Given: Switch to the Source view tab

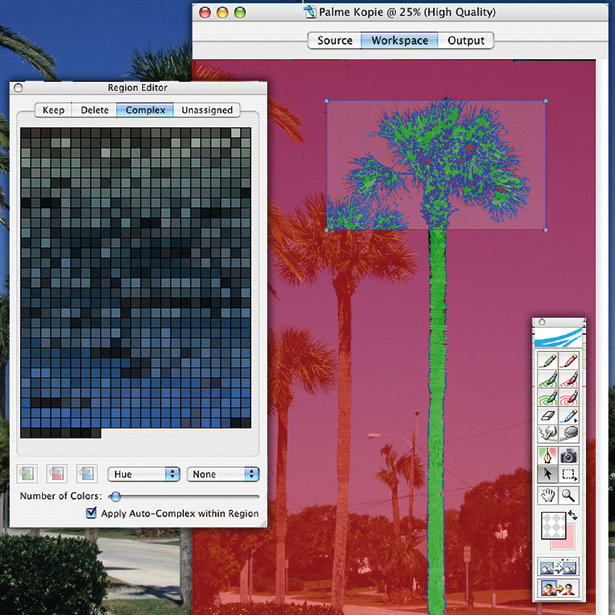Looking at the screenshot, I should (334, 41).
